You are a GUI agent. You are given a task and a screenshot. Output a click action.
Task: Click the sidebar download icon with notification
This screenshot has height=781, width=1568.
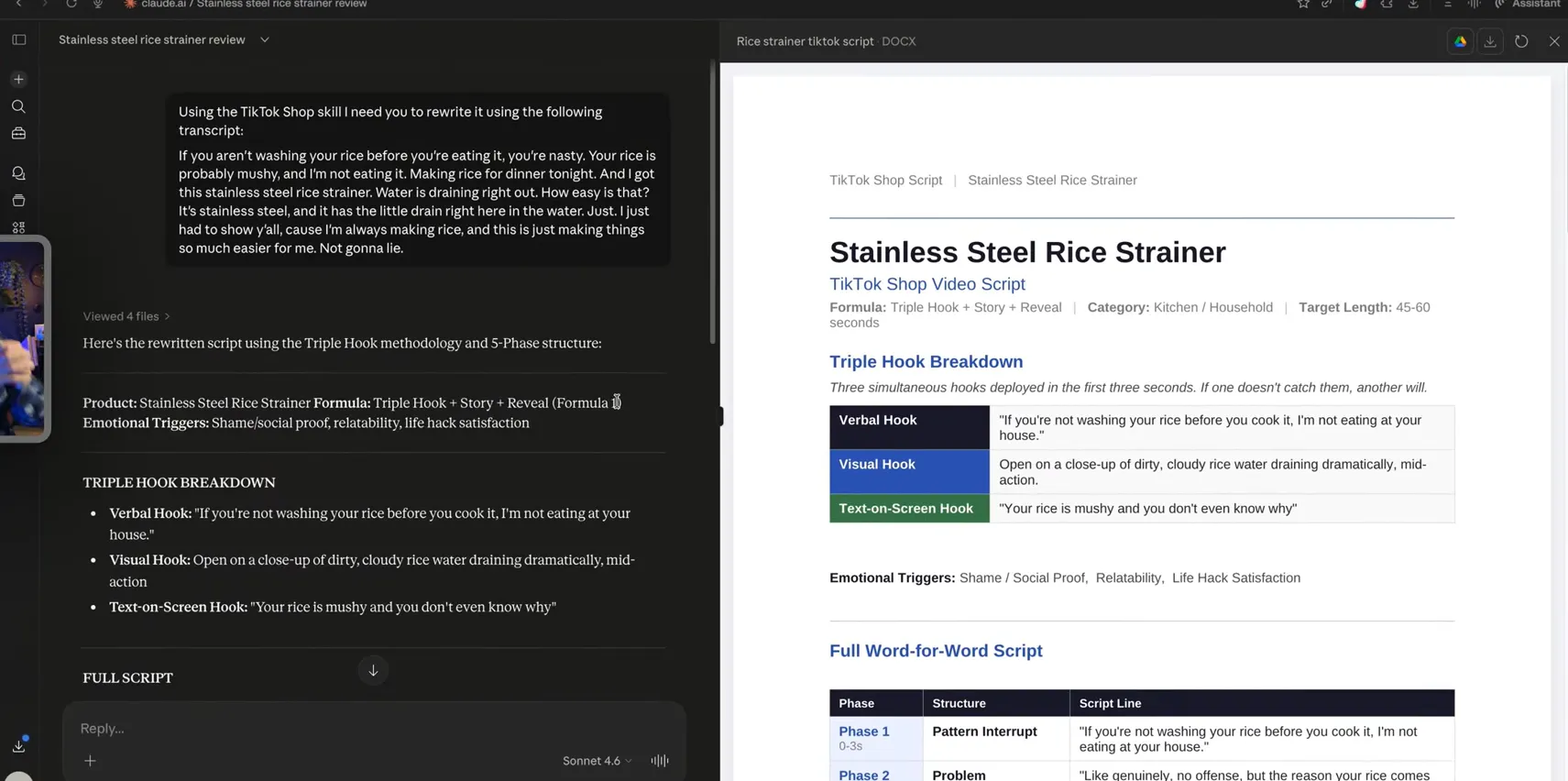pos(19,745)
